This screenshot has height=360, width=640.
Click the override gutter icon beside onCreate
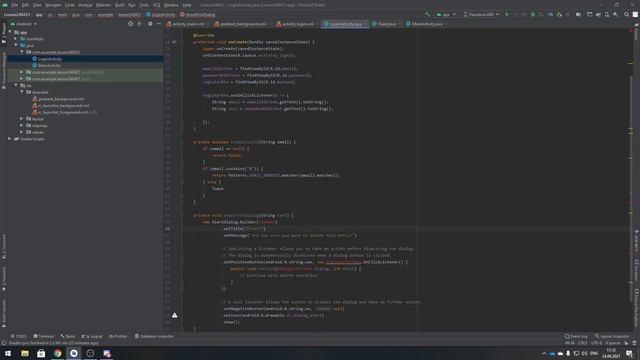(x=174, y=42)
